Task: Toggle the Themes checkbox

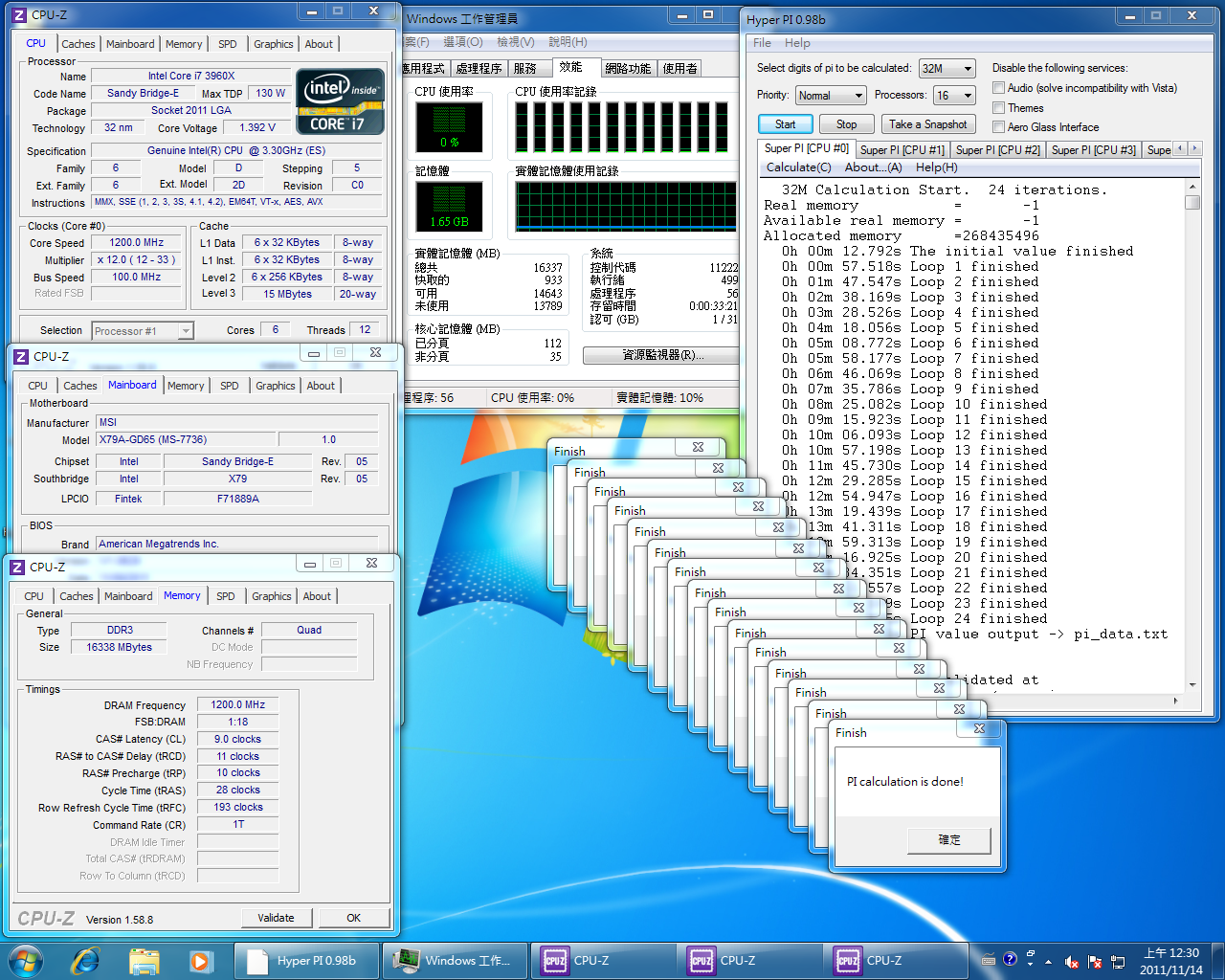Action: 999,108
